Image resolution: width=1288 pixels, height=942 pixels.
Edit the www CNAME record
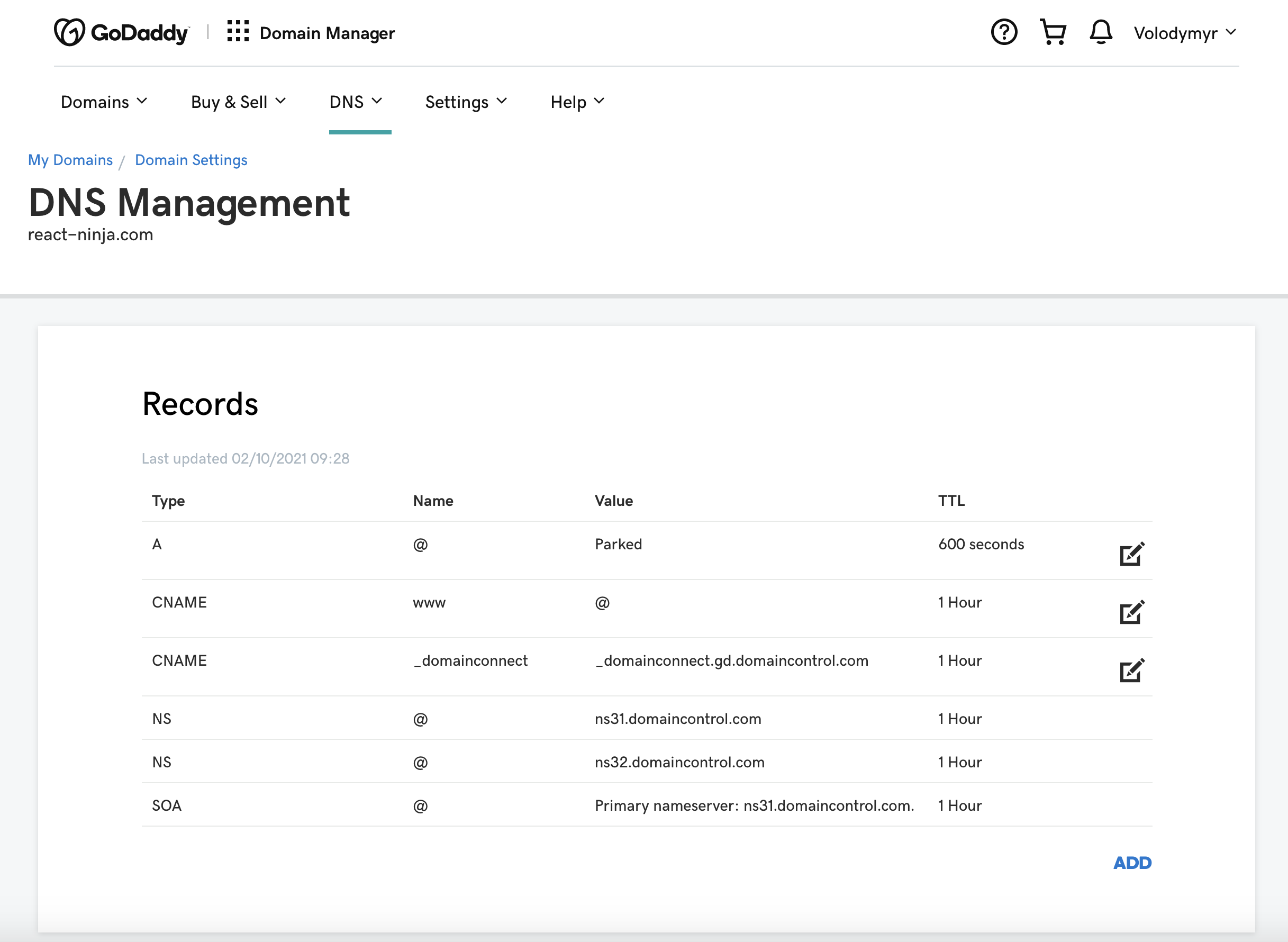(1132, 612)
